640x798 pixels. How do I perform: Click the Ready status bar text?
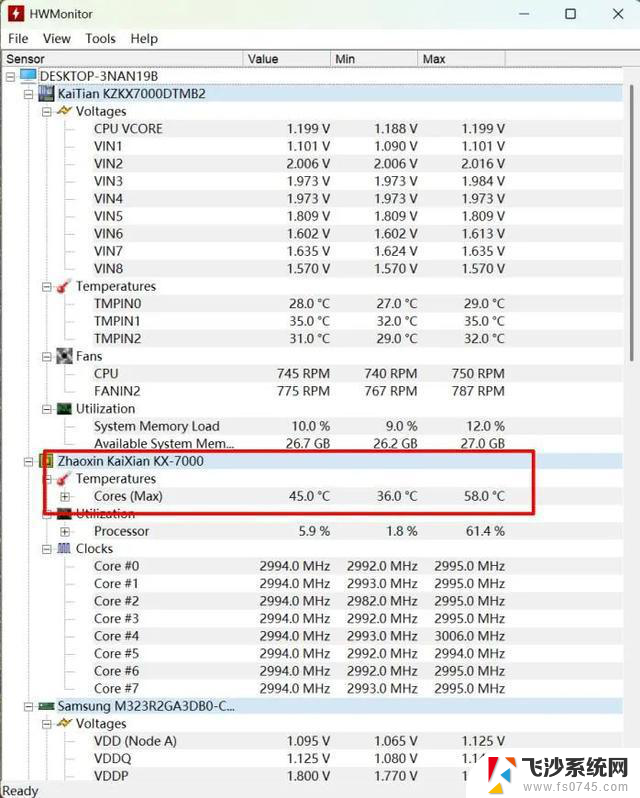20,791
